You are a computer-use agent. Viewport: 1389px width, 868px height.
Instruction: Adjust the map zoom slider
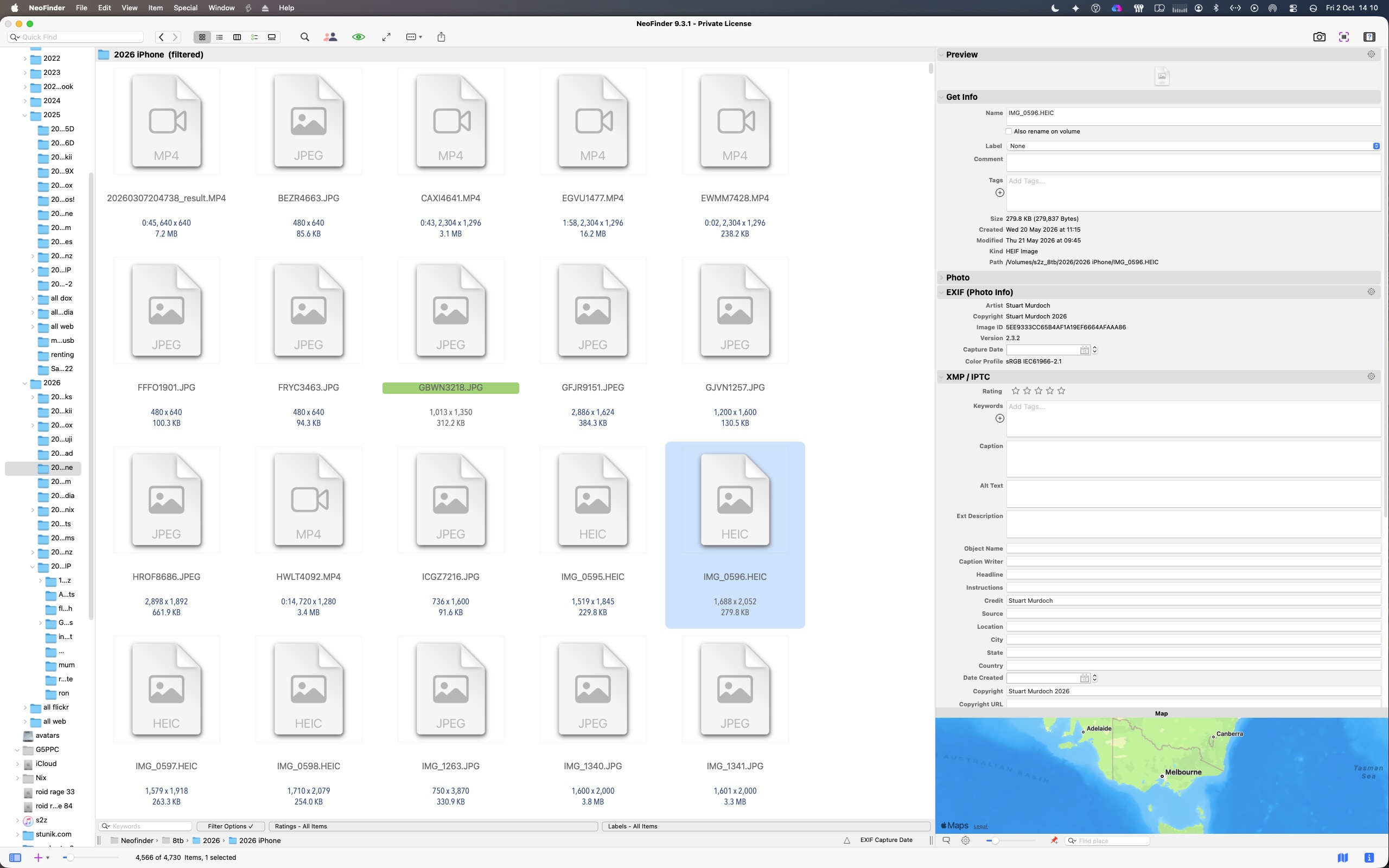click(x=994, y=840)
